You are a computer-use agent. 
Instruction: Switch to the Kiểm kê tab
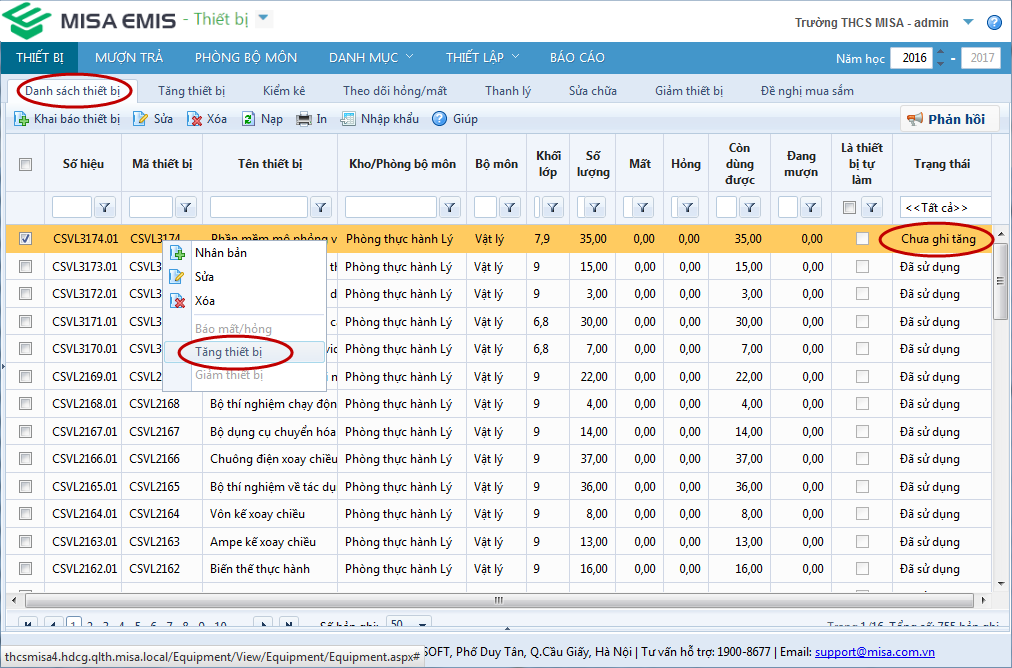coord(284,91)
